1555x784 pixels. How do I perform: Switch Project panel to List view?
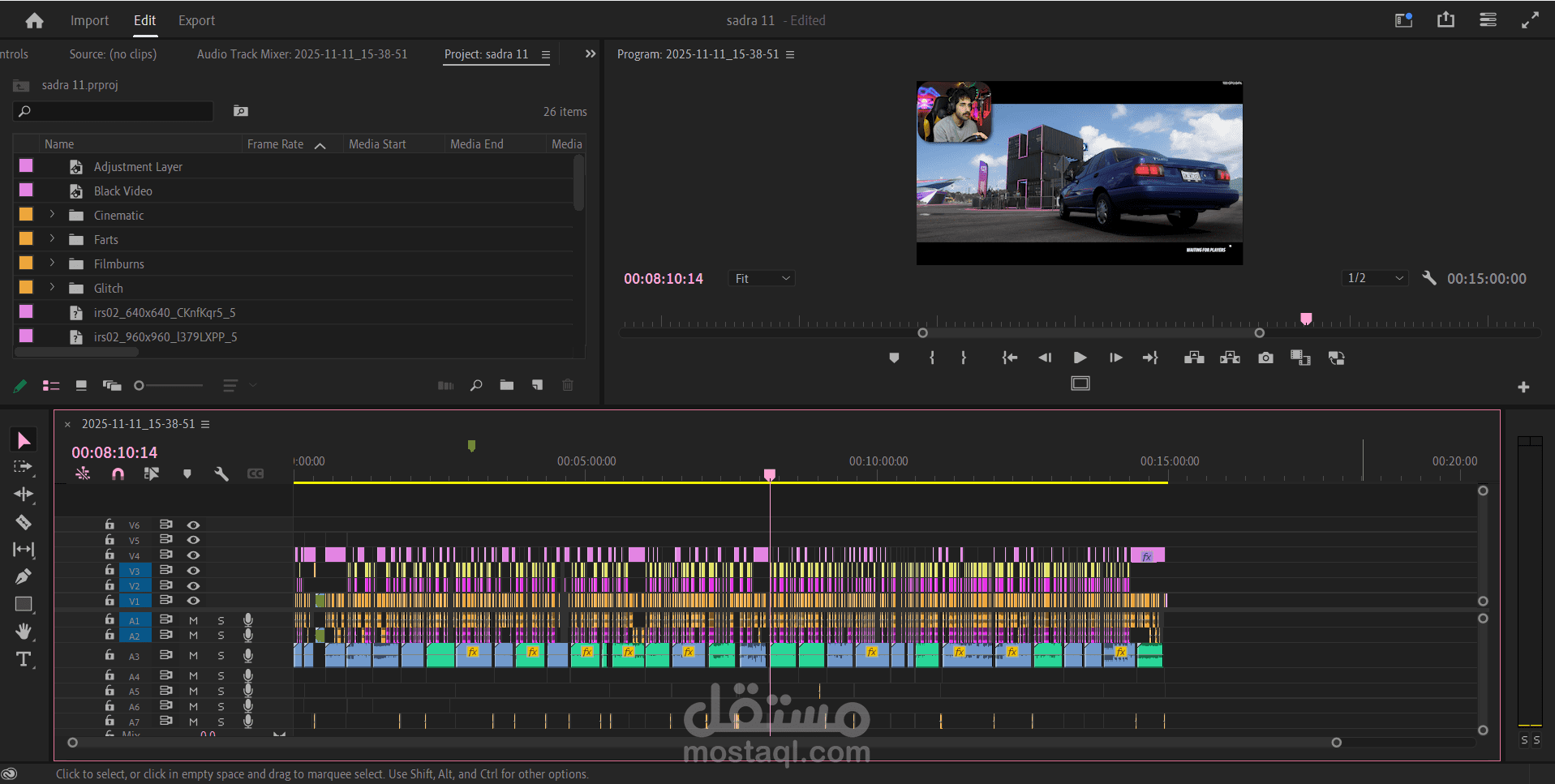(51, 386)
